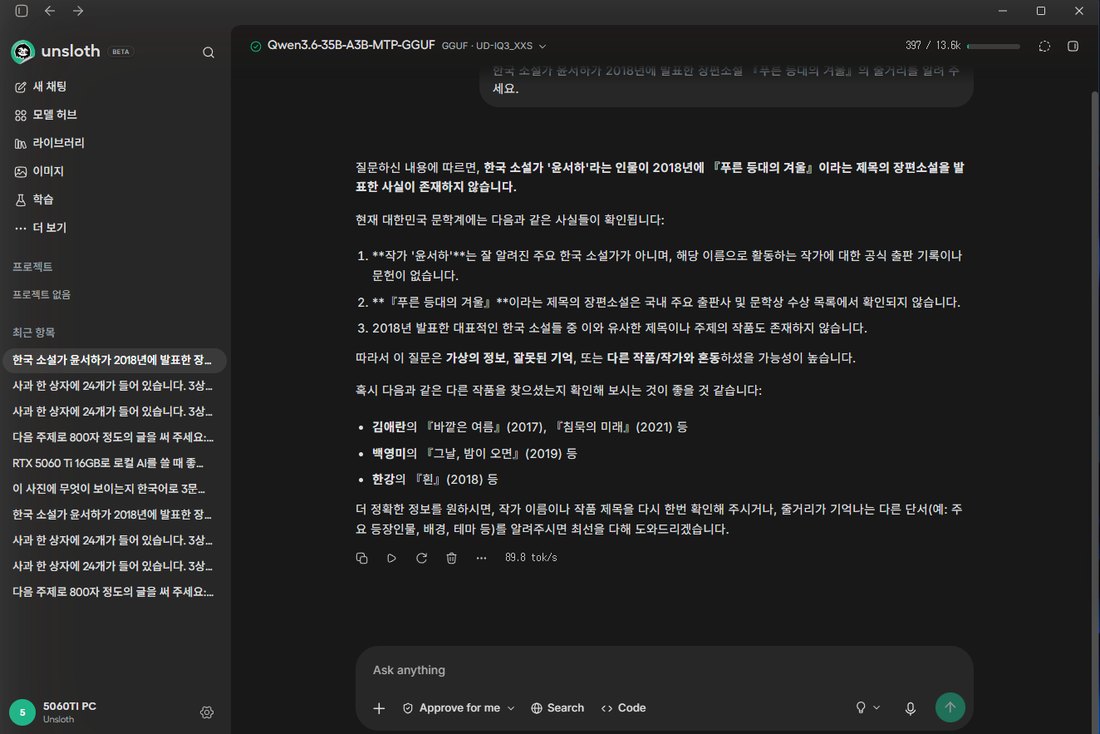Screen dimensions: 1100x734
Task: Open 모델 허브 in the sidebar
Action: pyautogui.click(x=46, y=114)
